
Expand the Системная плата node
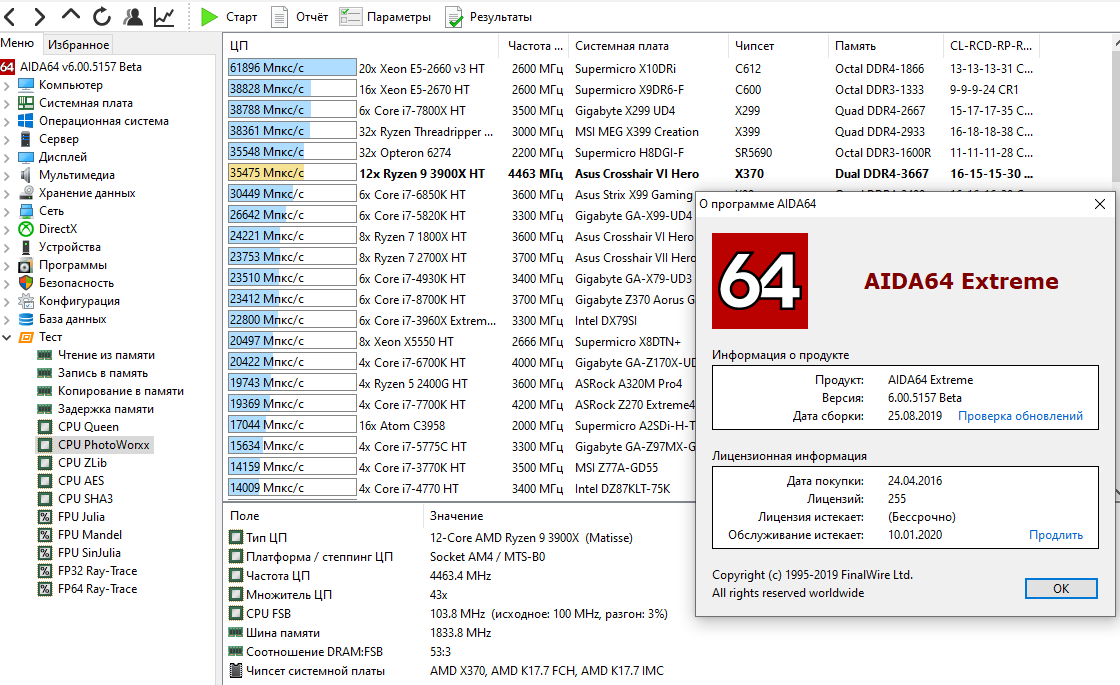click(6, 103)
